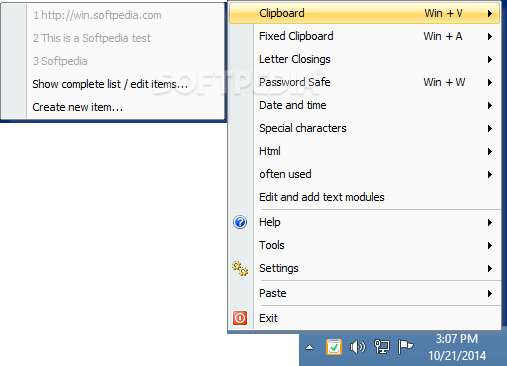Open the Settings menu entry

point(365,268)
